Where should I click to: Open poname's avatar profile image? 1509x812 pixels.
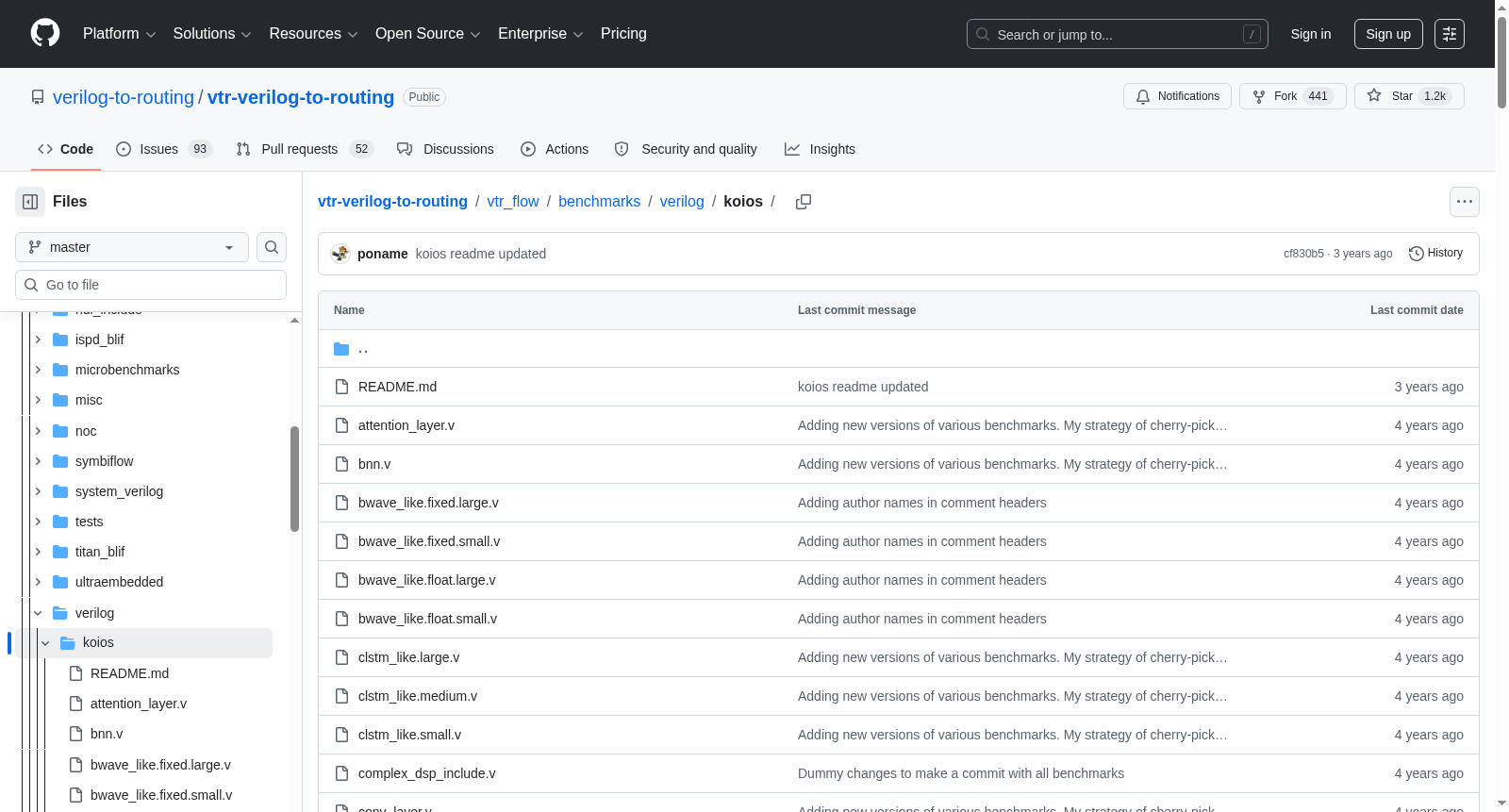click(x=340, y=254)
